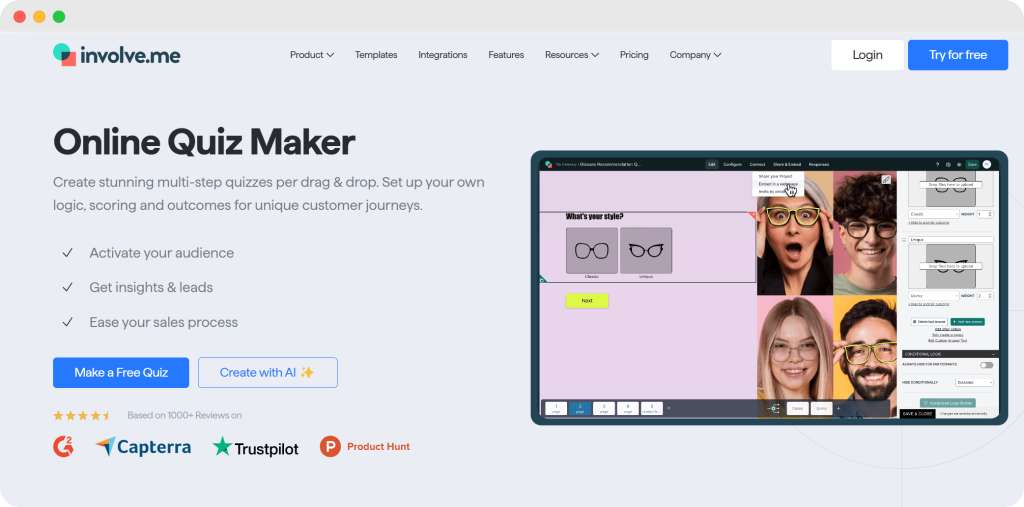Screen dimensions: 1024x507
Task: Open the settings gear in editor preview
Action: point(948,165)
